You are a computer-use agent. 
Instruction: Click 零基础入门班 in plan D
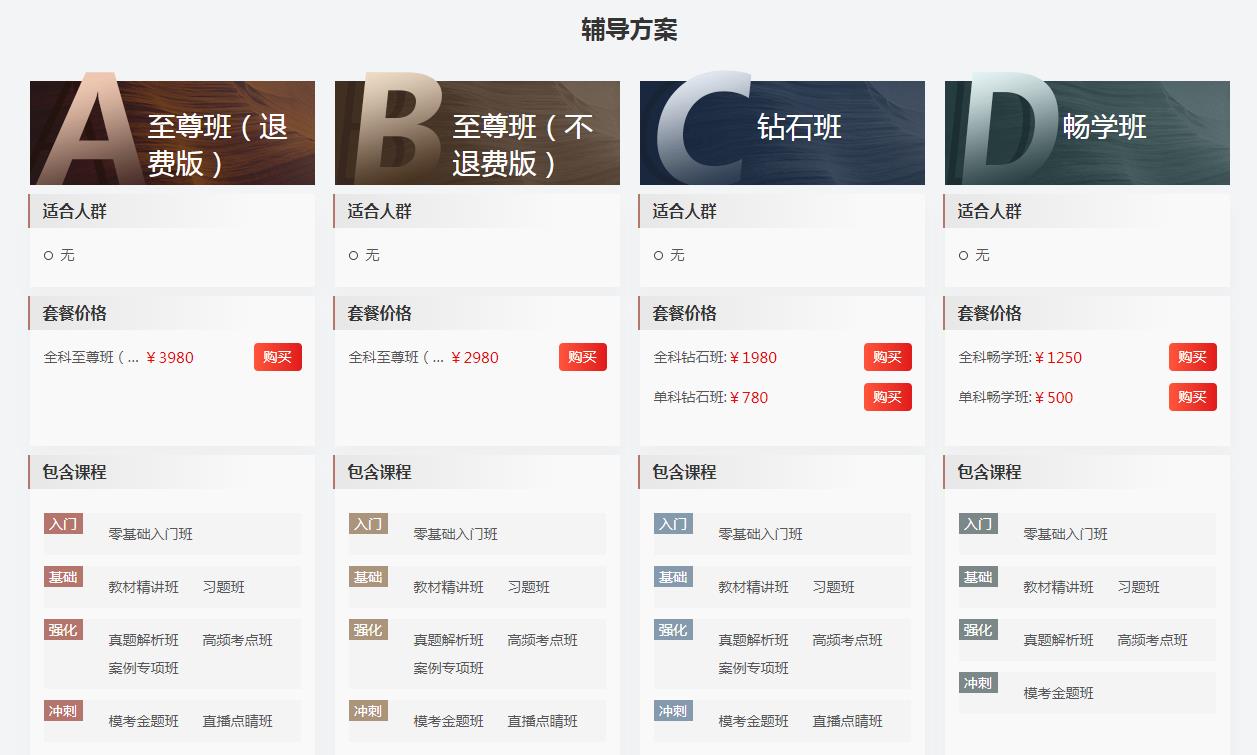1066,534
